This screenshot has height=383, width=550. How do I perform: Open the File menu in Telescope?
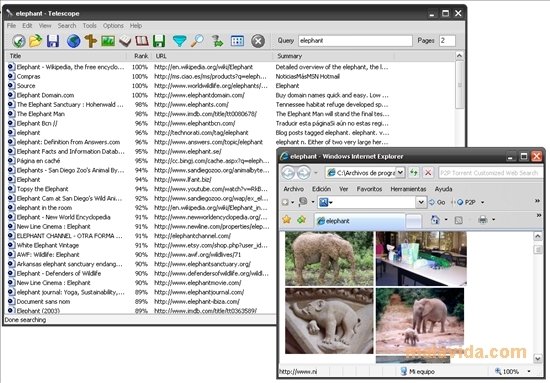[x=11, y=26]
